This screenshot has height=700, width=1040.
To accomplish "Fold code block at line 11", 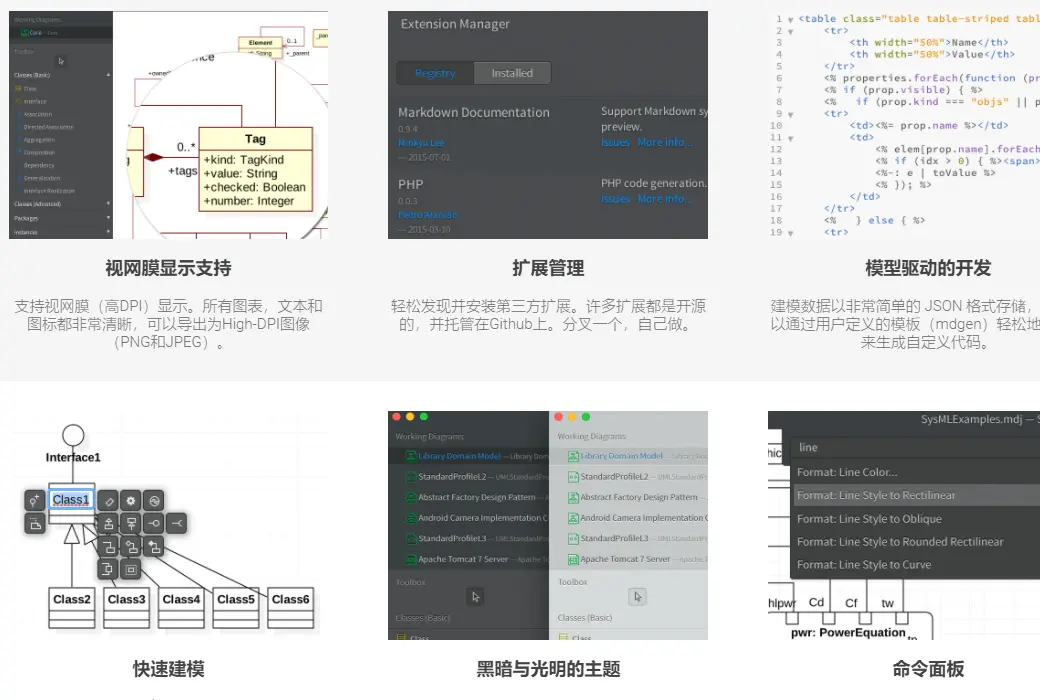I will pyautogui.click(x=791, y=139).
